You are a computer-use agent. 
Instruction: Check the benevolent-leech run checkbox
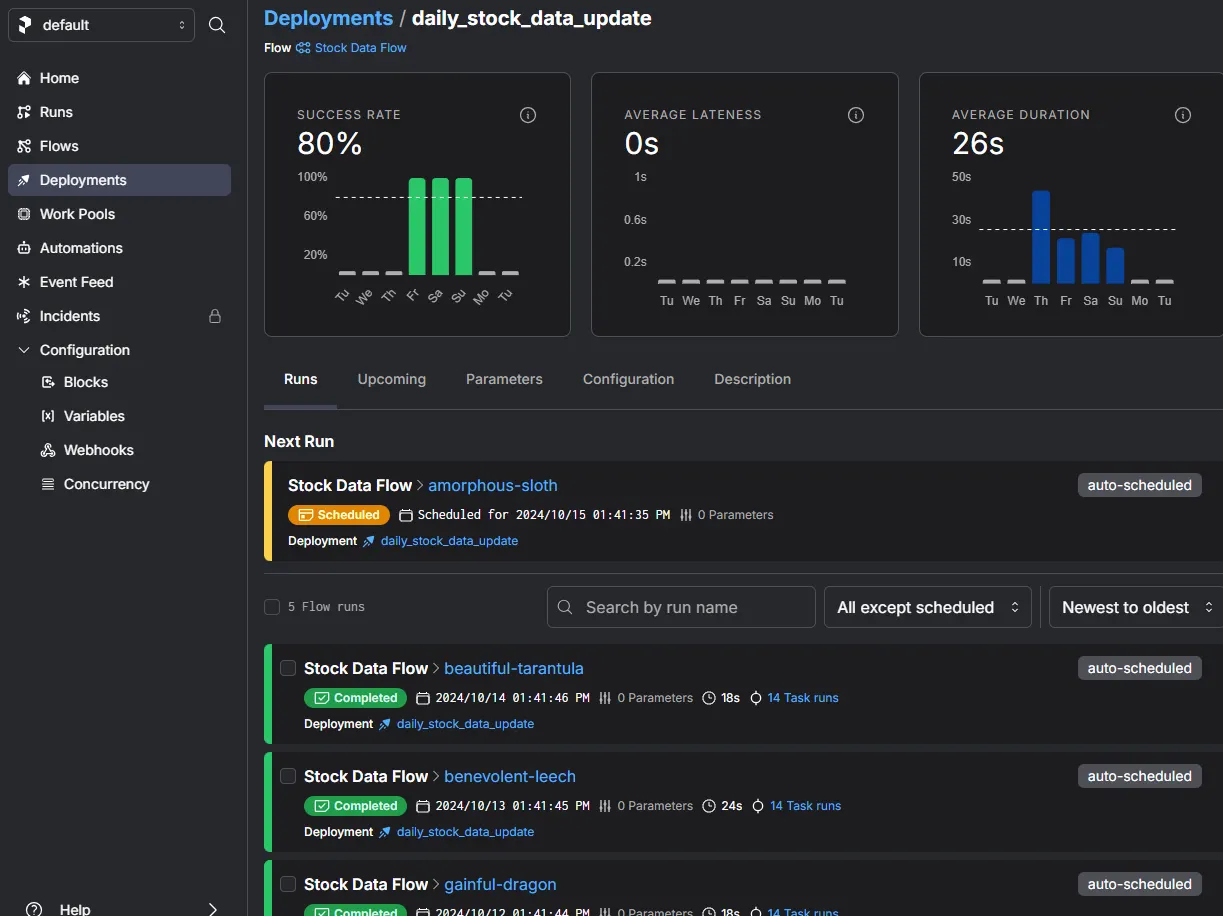click(288, 776)
